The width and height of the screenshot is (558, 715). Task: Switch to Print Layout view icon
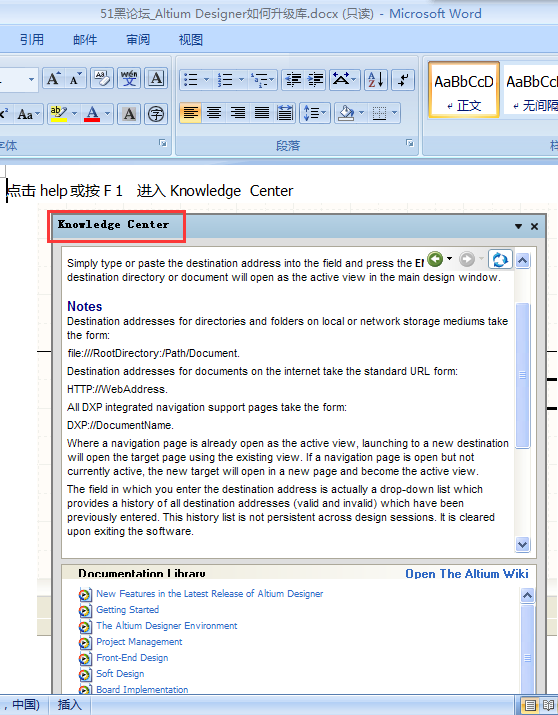coord(530,705)
